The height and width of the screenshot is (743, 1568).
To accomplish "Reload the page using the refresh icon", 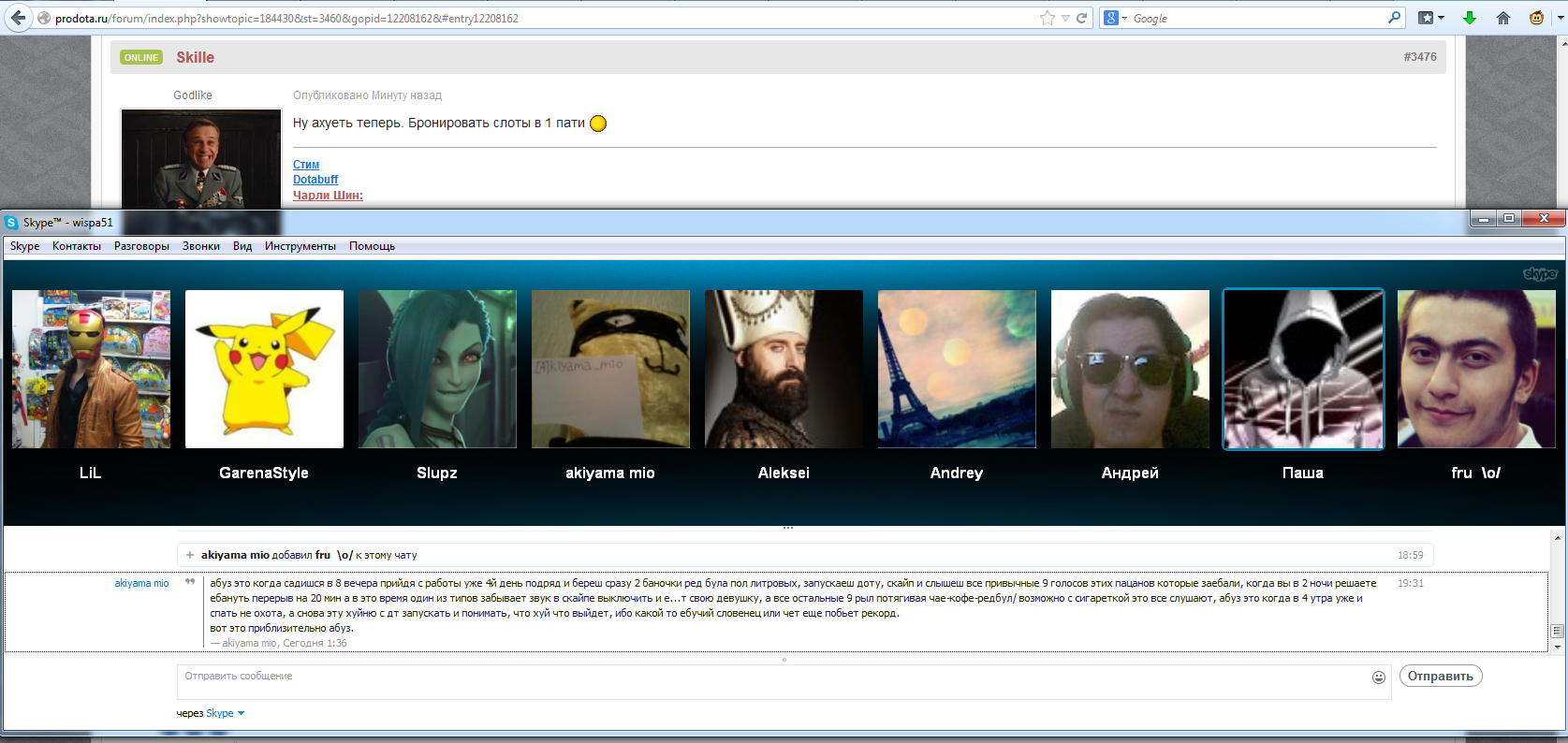I will coord(1082,18).
